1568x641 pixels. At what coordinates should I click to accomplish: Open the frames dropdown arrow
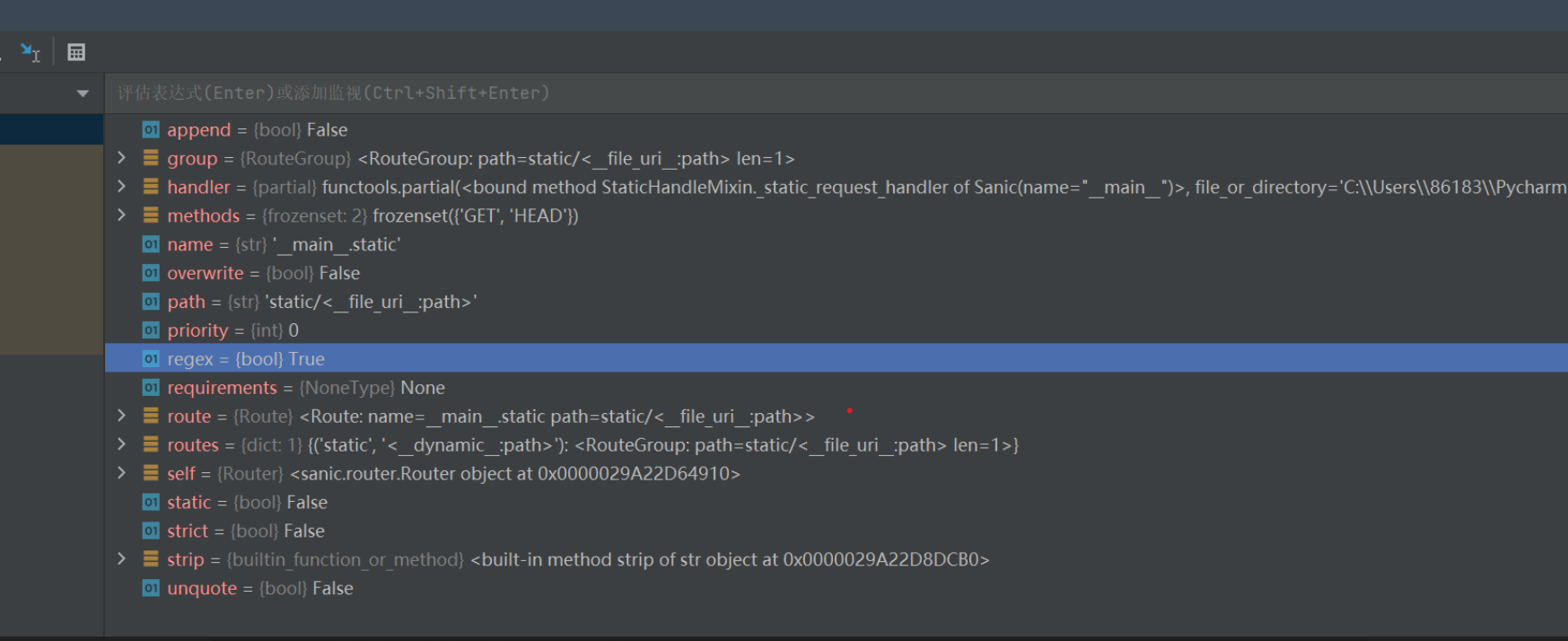pyautogui.click(x=83, y=93)
